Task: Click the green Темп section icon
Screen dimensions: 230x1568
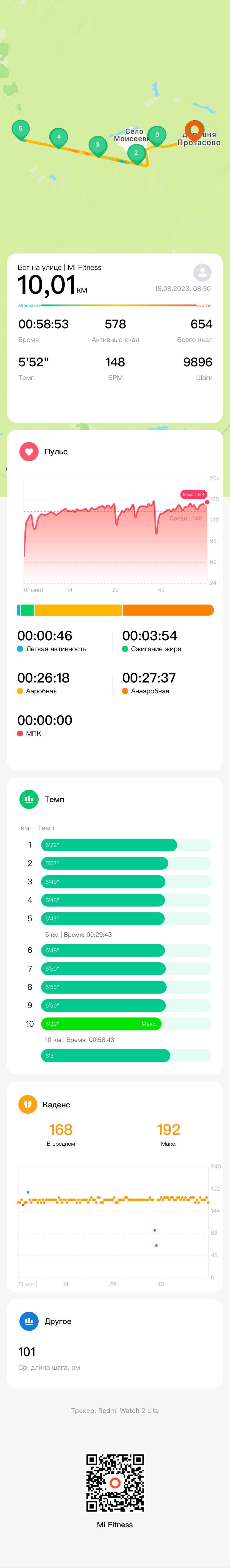Action: [x=29, y=799]
